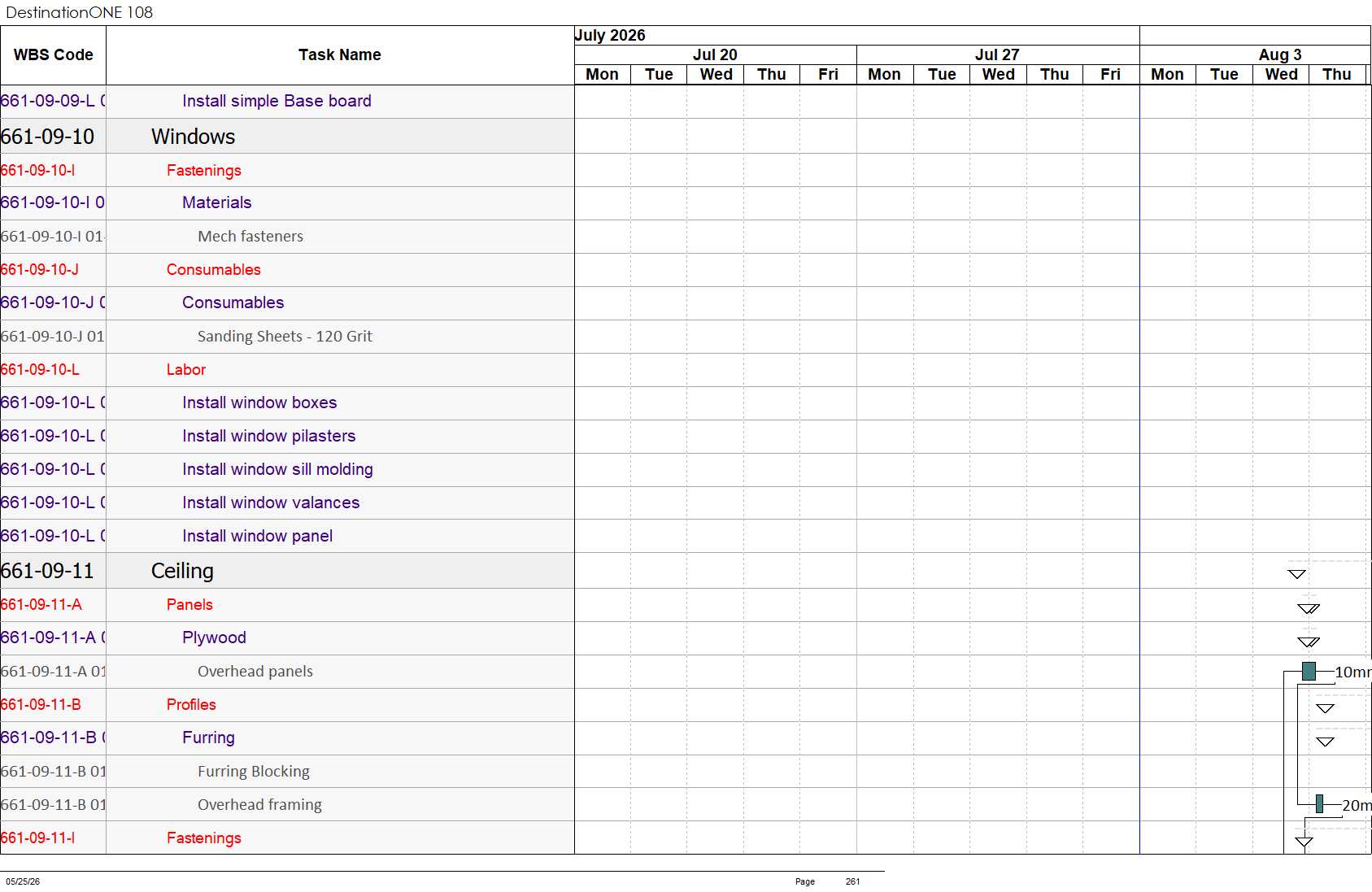Select Overhead panels row
1372x892 pixels.
click(x=287, y=671)
